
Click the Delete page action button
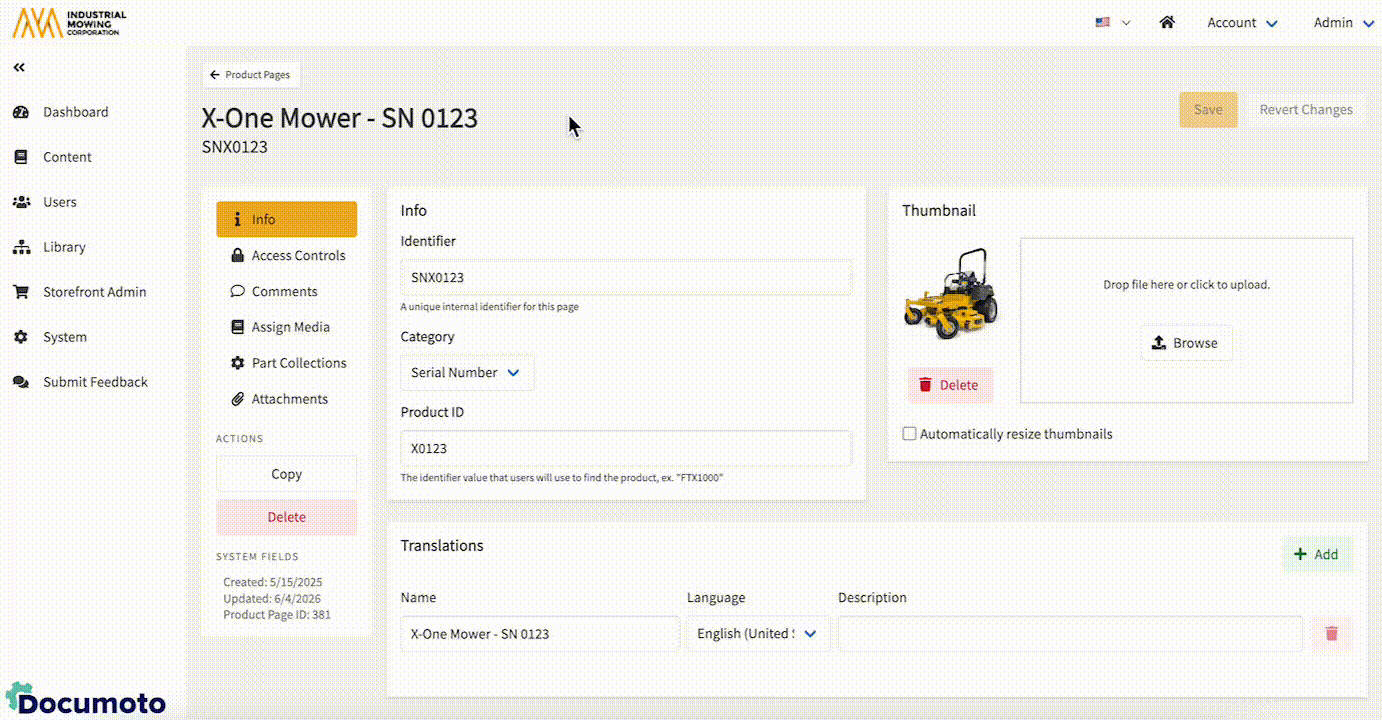coord(286,517)
